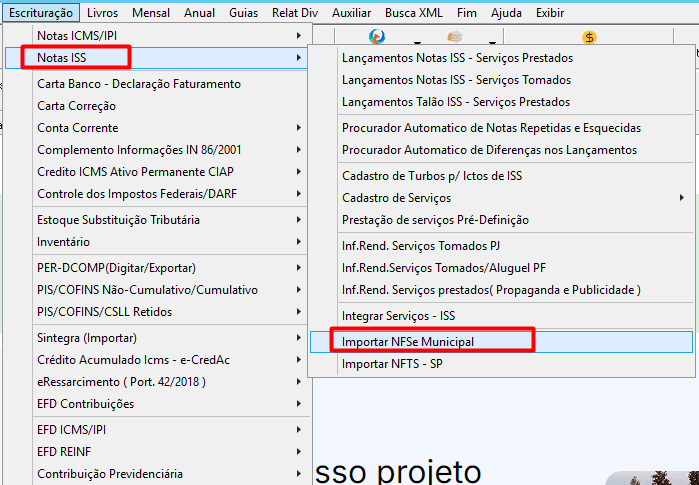Open dropdown arrow beside the globe icon

click(417, 43)
